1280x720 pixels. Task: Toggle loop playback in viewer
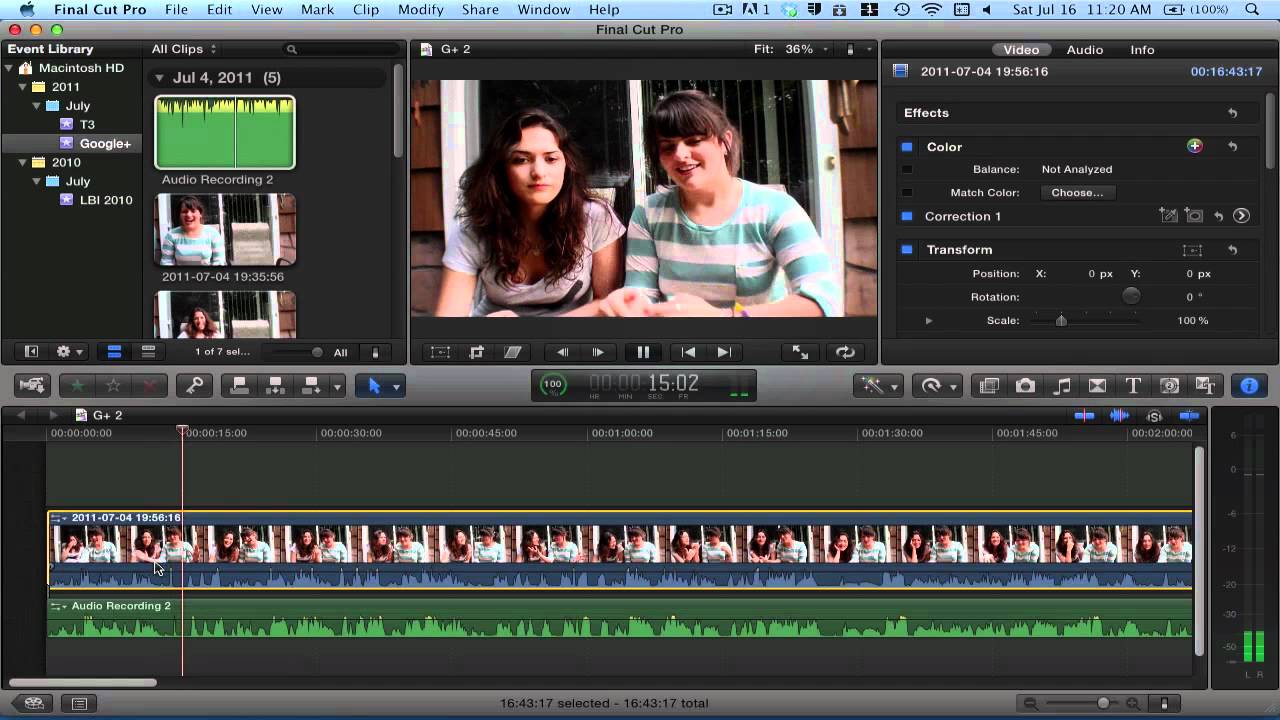tap(845, 352)
